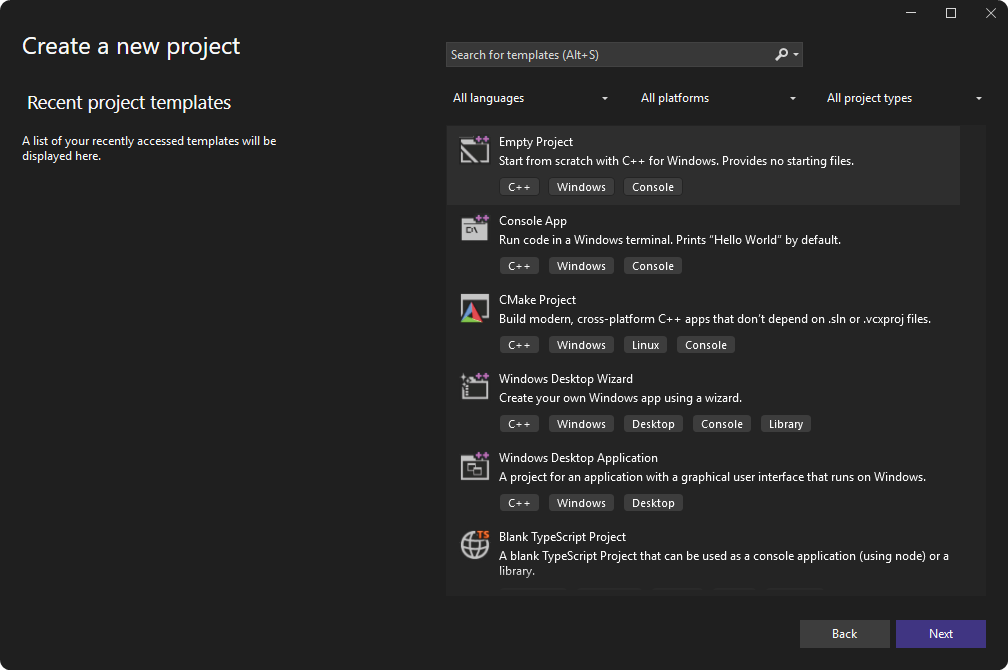The width and height of the screenshot is (1008, 670).
Task: Click the Linux tag under CMake Project
Action: click(645, 344)
